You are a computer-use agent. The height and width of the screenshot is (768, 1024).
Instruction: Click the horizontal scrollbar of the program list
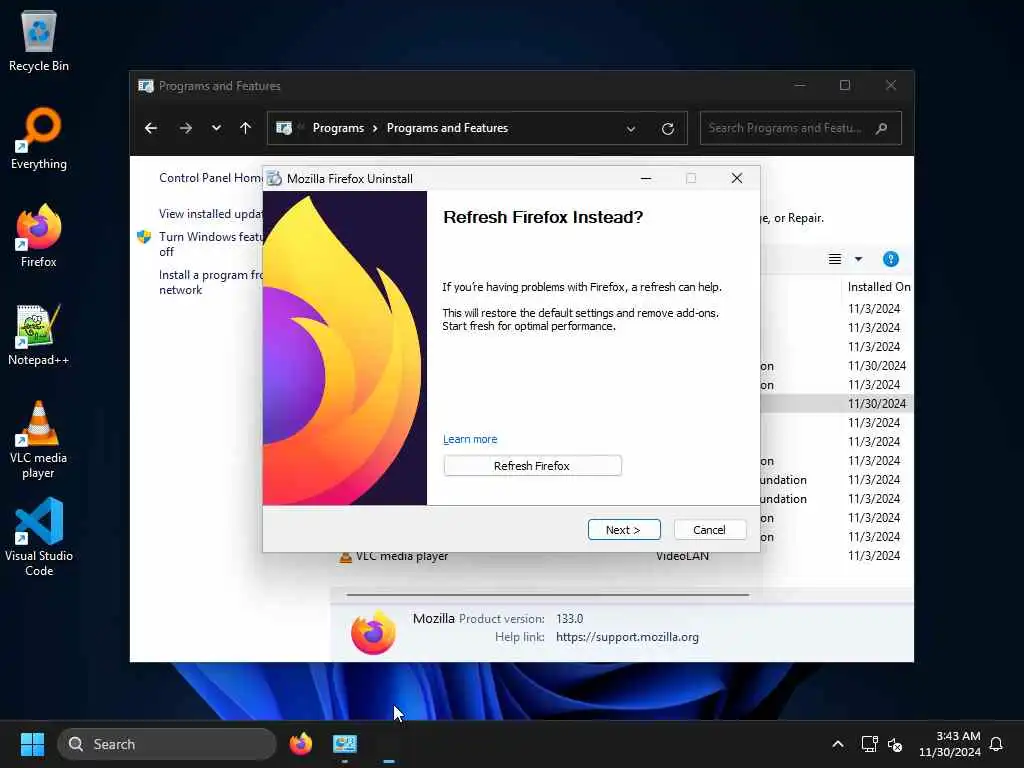click(547, 595)
